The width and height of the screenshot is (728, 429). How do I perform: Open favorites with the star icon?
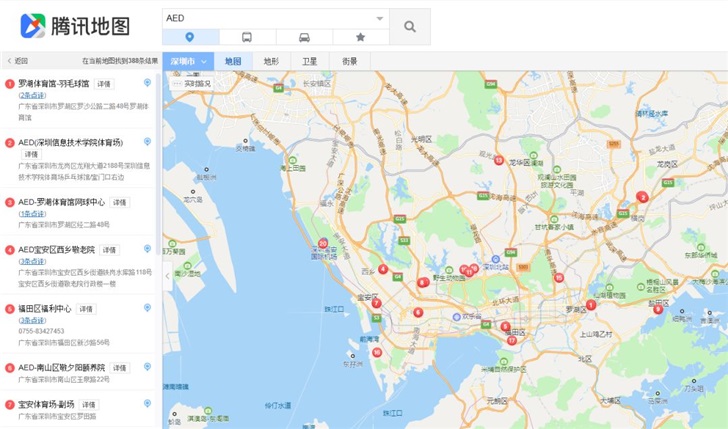(x=361, y=37)
